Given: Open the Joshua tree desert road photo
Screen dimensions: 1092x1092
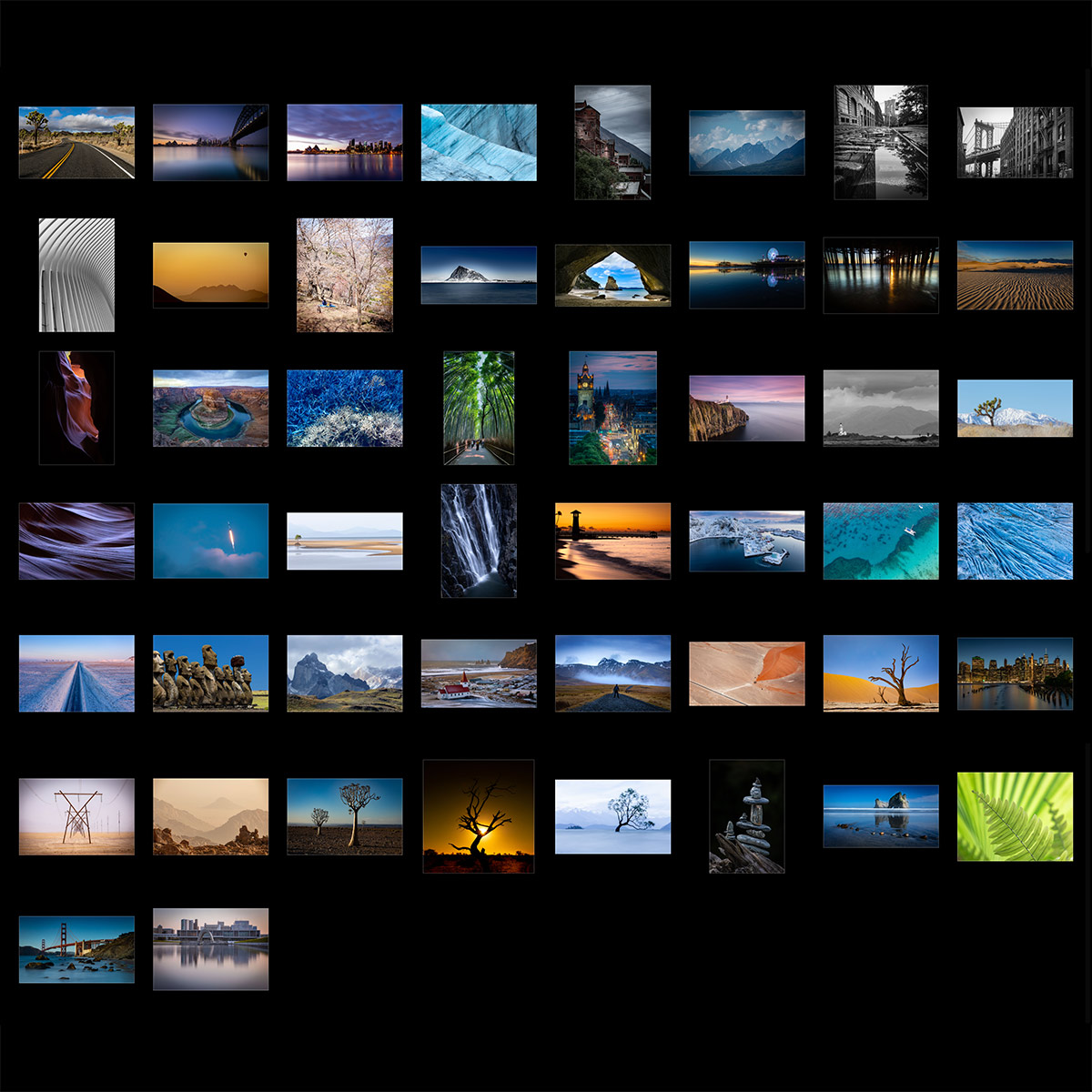Looking at the screenshot, I should 76,142.
